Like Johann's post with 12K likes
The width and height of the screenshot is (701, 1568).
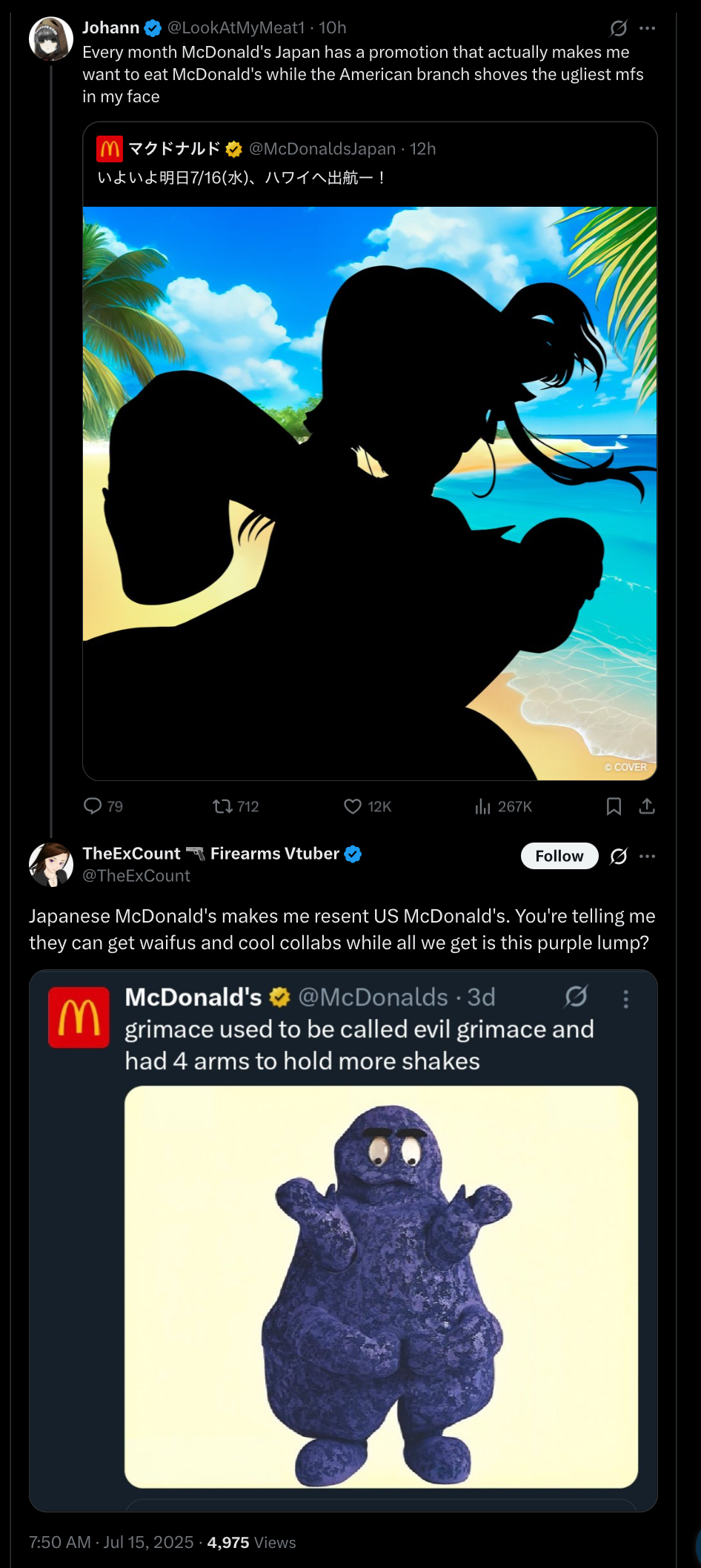(353, 806)
